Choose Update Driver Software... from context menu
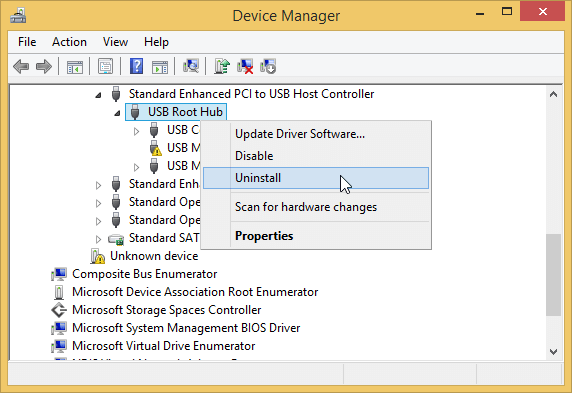 [x=316, y=134]
